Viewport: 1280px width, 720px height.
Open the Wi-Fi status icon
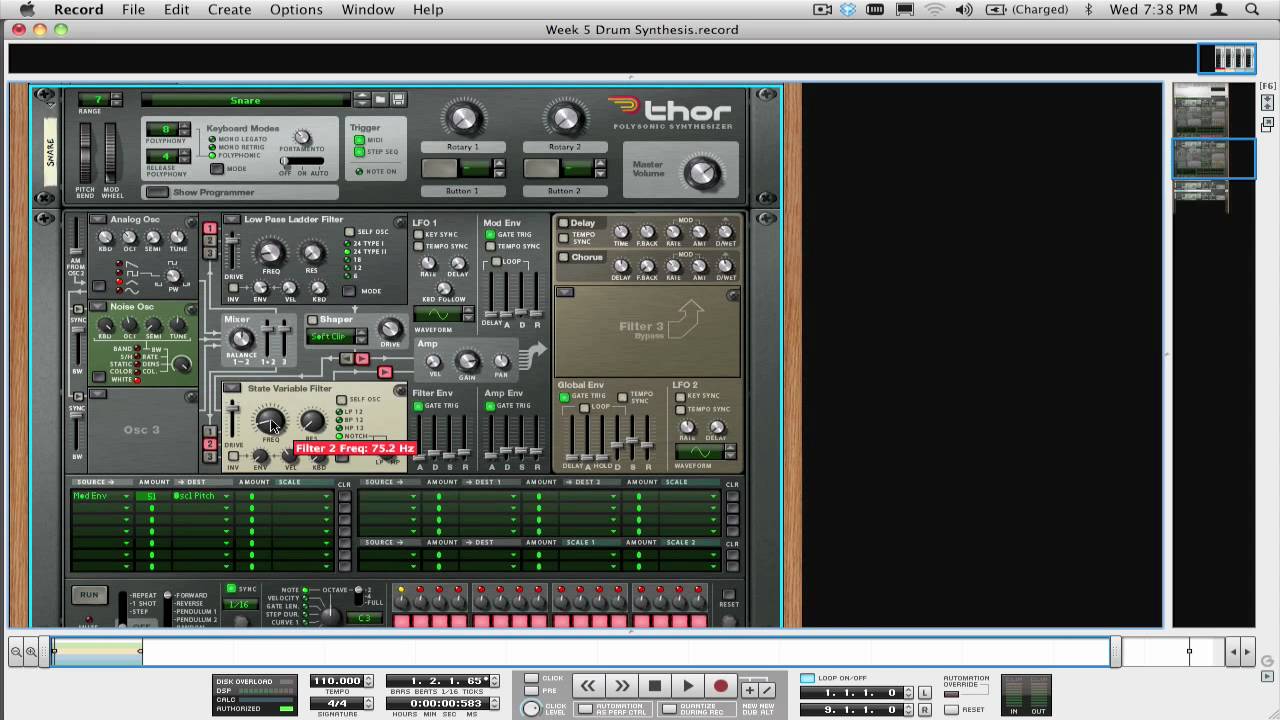point(935,10)
